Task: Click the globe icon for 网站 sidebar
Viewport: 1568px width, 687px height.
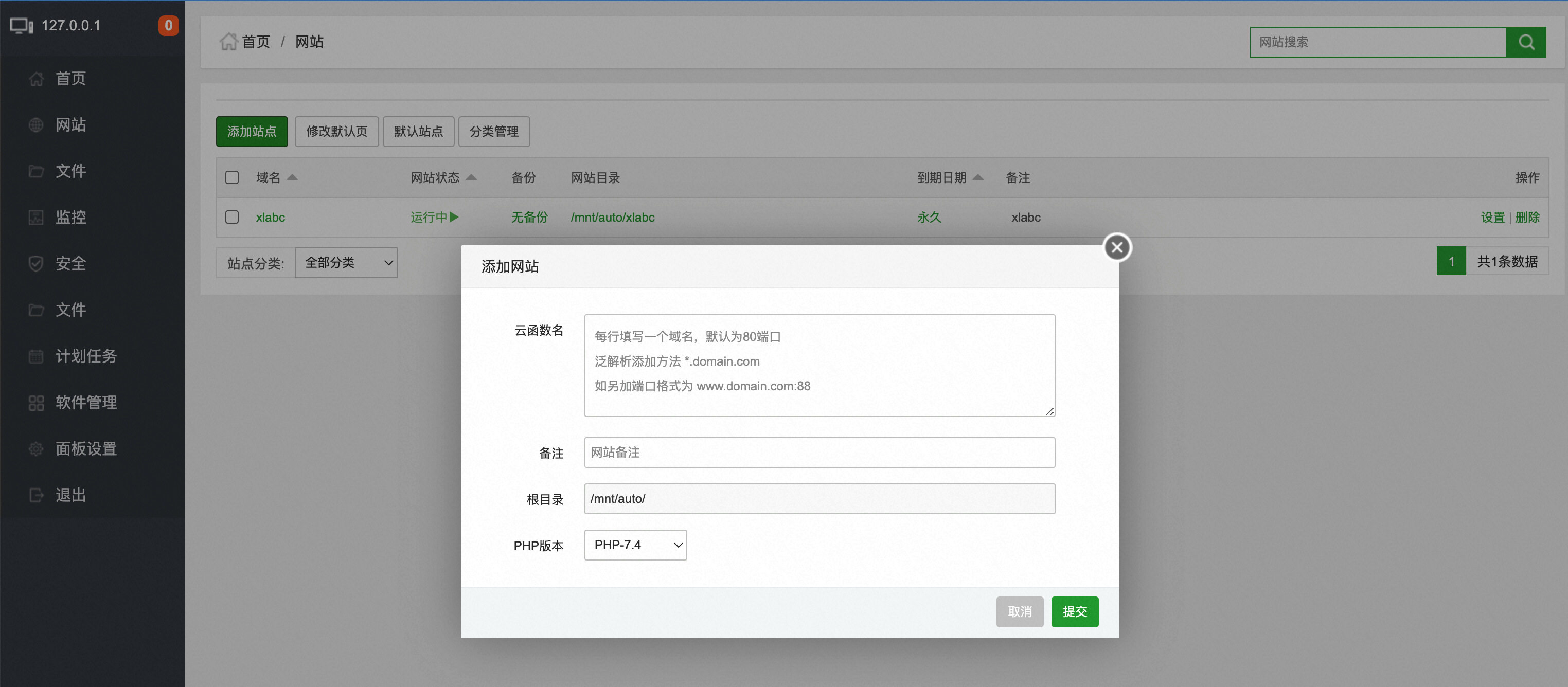Action: pos(36,125)
